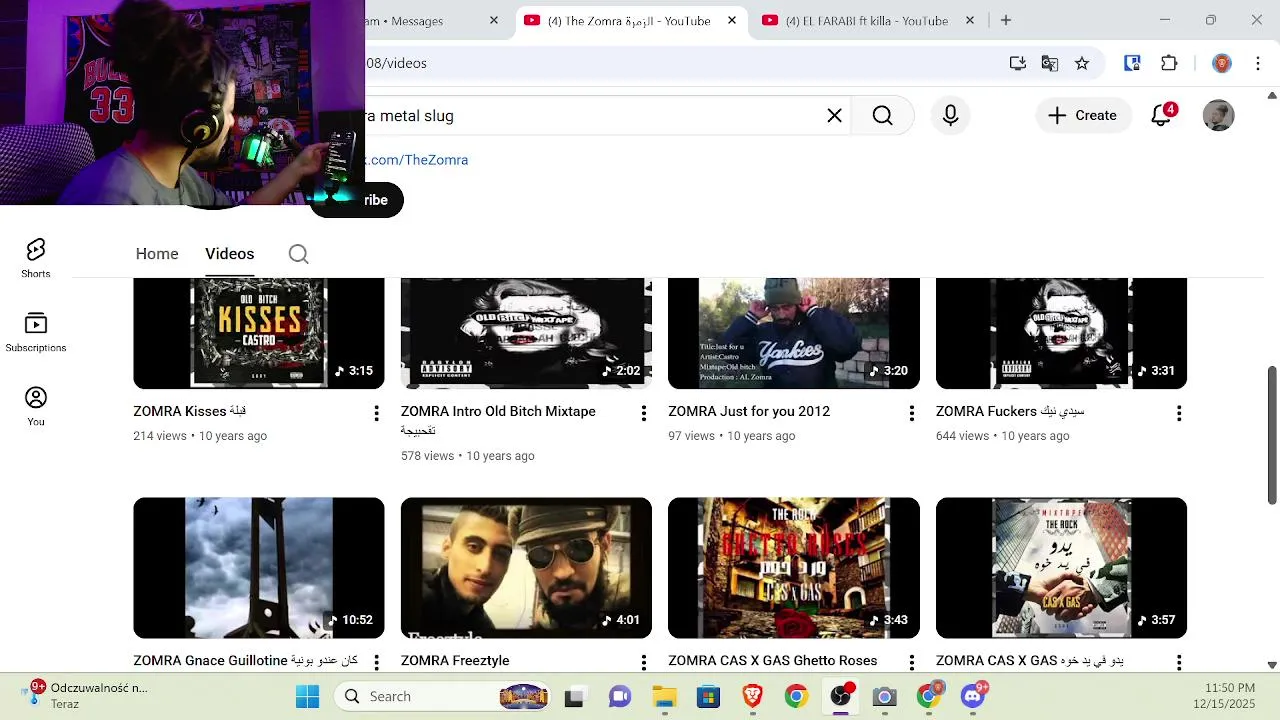Open options for ZOMRA Kisses video
The image size is (1280, 720).
376,413
